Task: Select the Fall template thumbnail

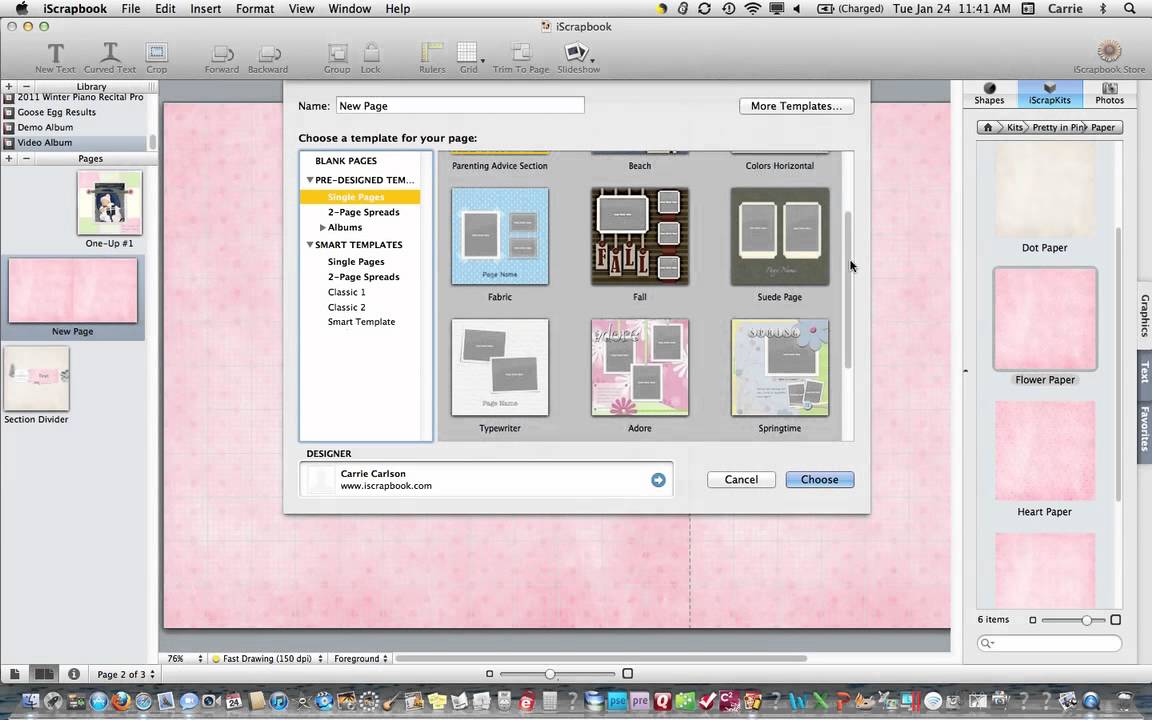Action: tap(640, 237)
